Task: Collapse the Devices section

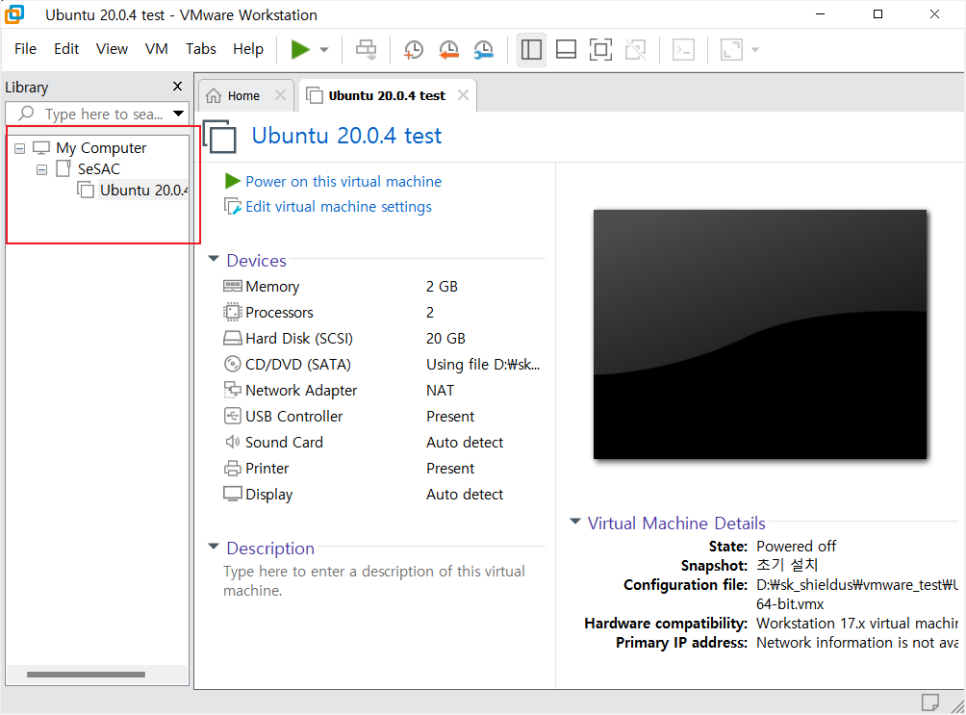Action: [213, 259]
